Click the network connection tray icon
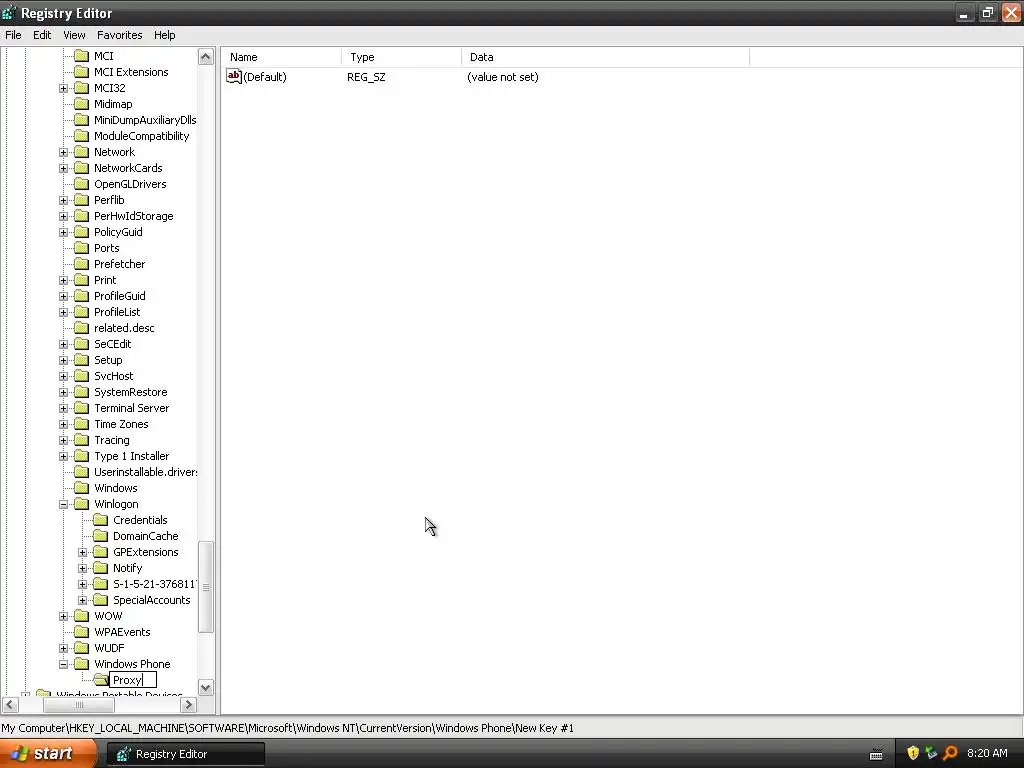The height and width of the screenshot is (768, 1024). click(x=931, y=753)
